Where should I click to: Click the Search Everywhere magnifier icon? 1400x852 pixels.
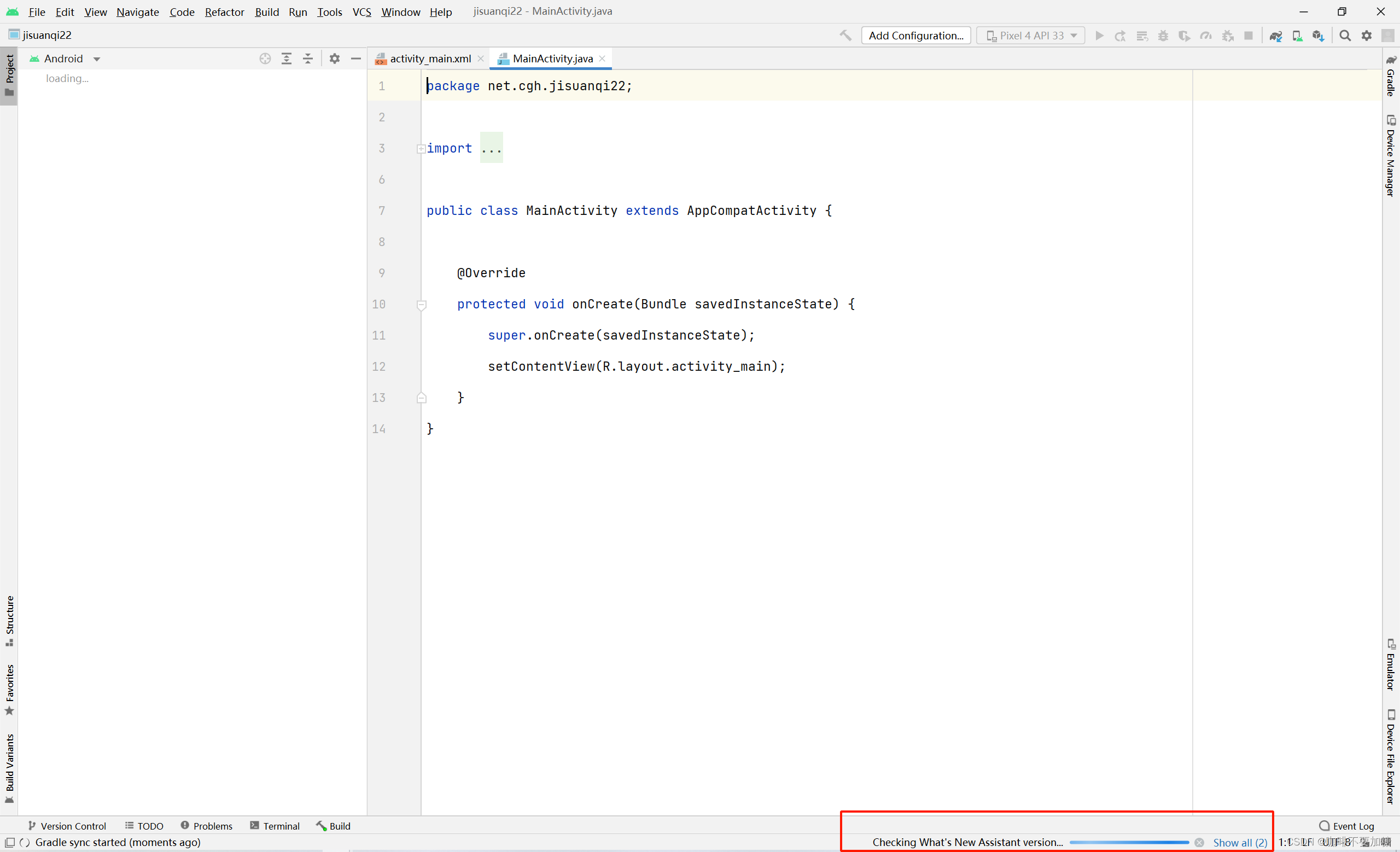click(1345, 36)
